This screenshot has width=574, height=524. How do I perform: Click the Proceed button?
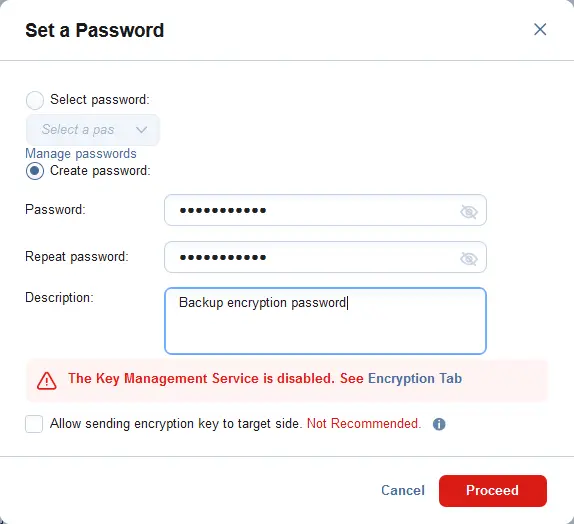(493, 491)
